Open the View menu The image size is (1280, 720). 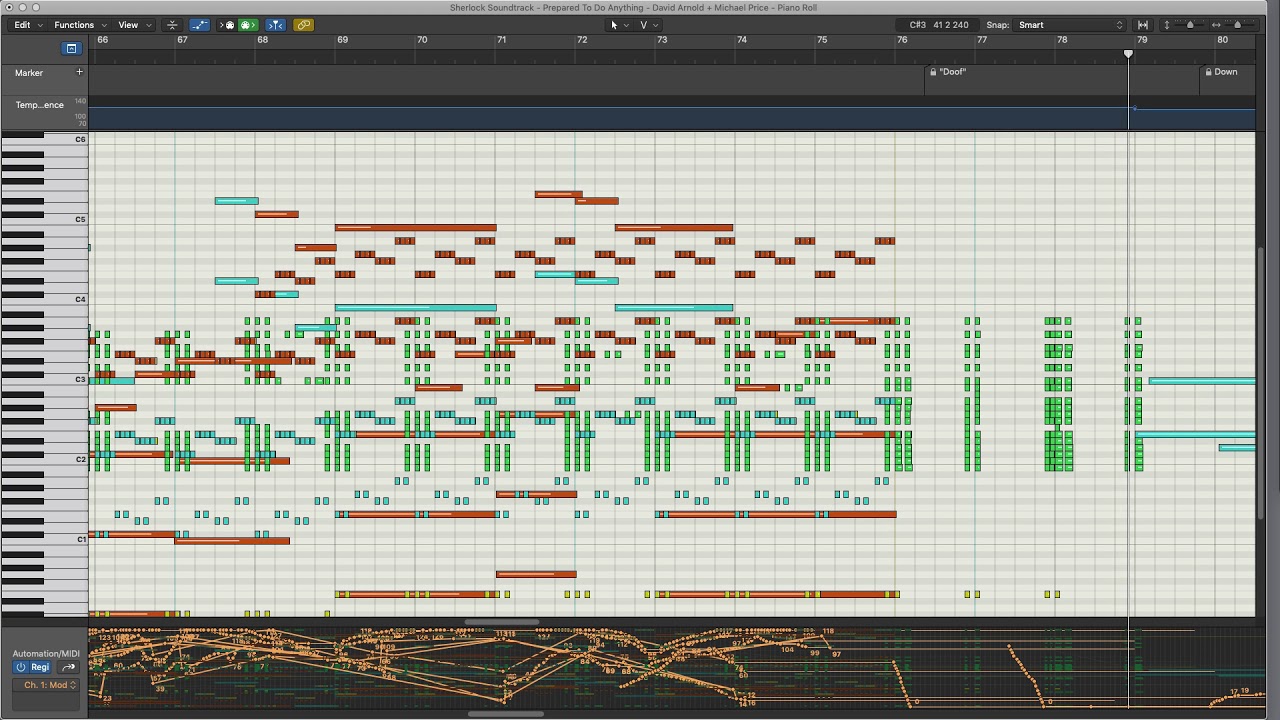point(133,25)
